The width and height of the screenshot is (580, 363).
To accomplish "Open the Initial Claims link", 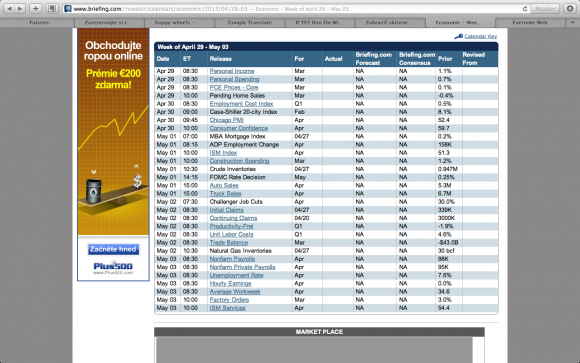I will [x=226, y=210].
